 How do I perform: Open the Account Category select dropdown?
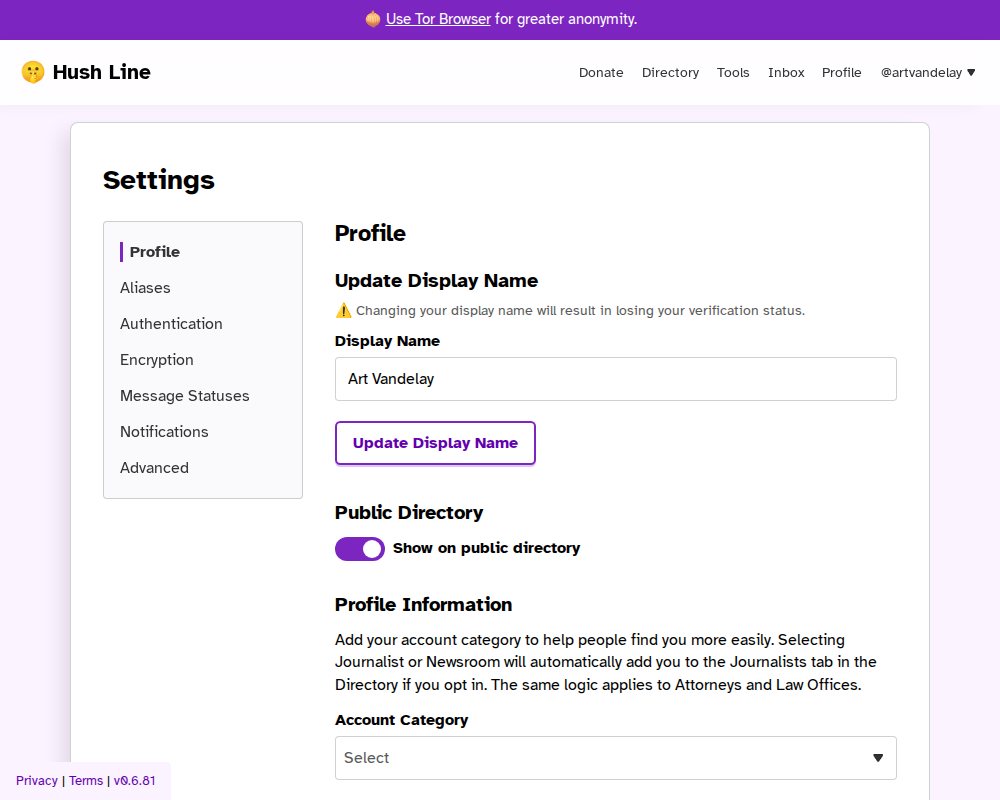[615, 758]
